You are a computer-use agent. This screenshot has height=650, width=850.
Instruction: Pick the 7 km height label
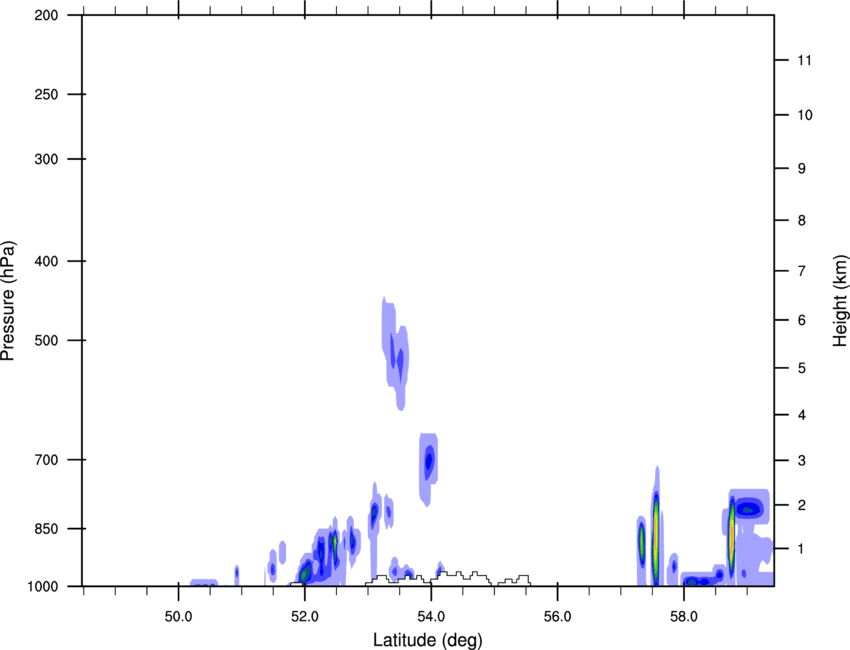coord(802,270)
